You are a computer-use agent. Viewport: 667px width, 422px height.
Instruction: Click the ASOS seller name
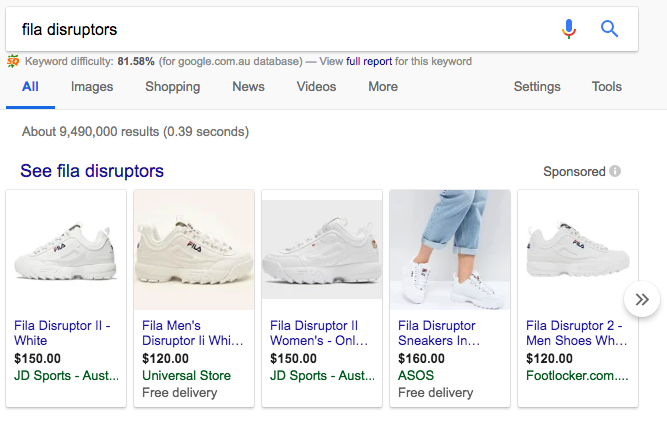pos(416,376)
